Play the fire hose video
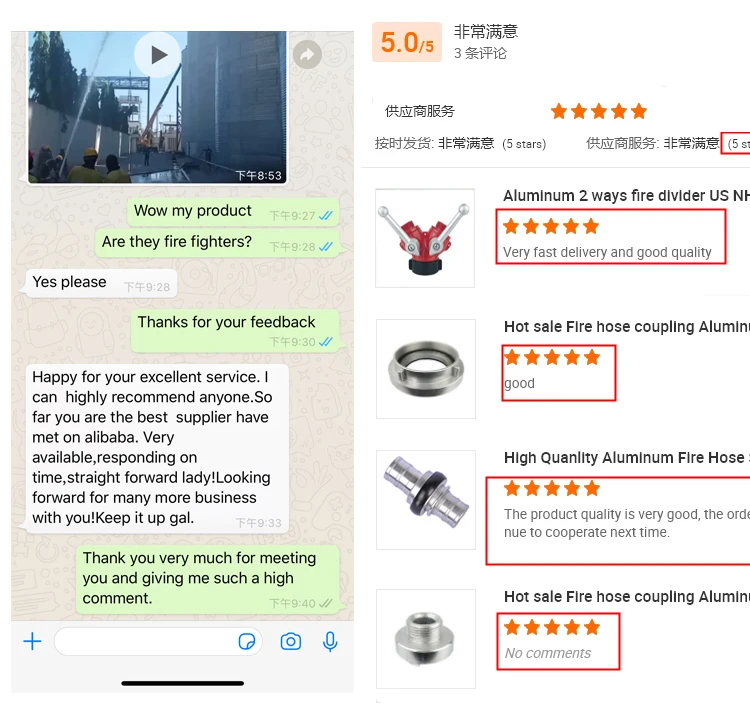The height and width of the screenshot is (708, 750). pyautogui.click(x=157, y=55)
